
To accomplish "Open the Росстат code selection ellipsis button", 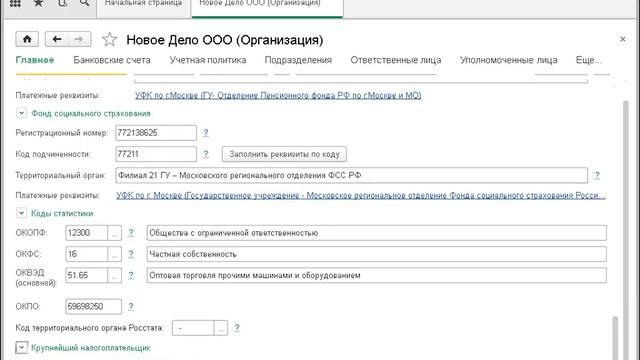I will point(221,328).
